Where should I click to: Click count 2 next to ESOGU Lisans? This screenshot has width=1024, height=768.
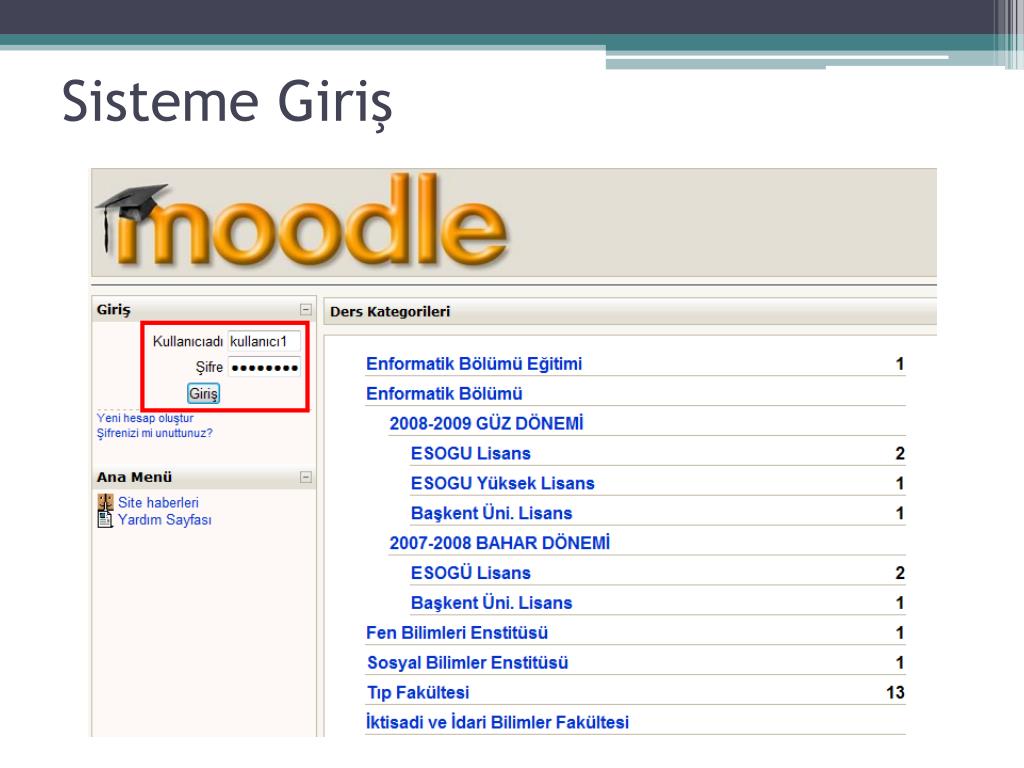pyautogui.click(x=900, y=453)
